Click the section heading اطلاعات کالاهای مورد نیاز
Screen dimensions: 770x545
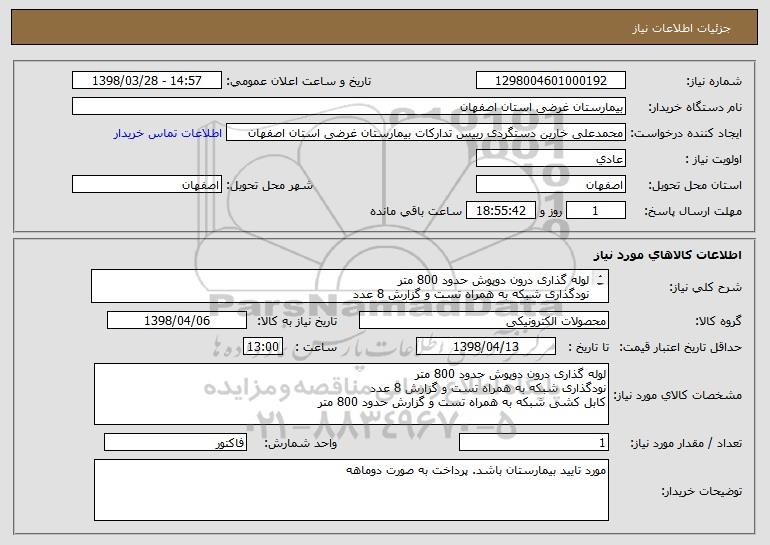pyautogui.click(x=667, y=255)
